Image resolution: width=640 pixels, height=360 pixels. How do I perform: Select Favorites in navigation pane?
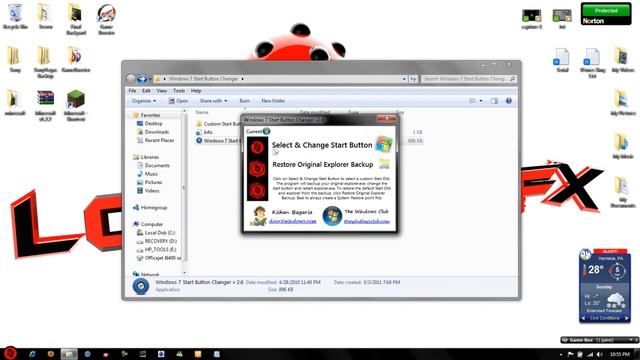pyautogui.click(x=150, y=115)
